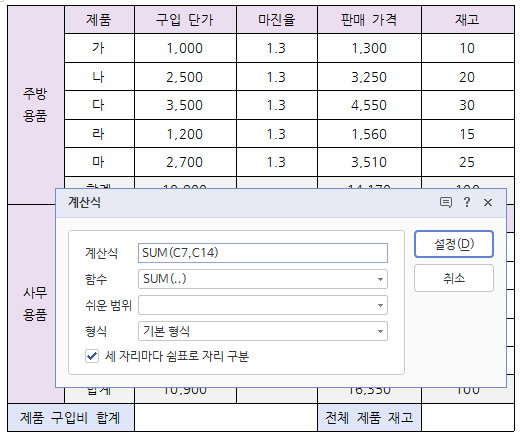Screen dimensions: 520x438
Task: Click the stock cell showing 15
Action: click(x=468, y=134)
